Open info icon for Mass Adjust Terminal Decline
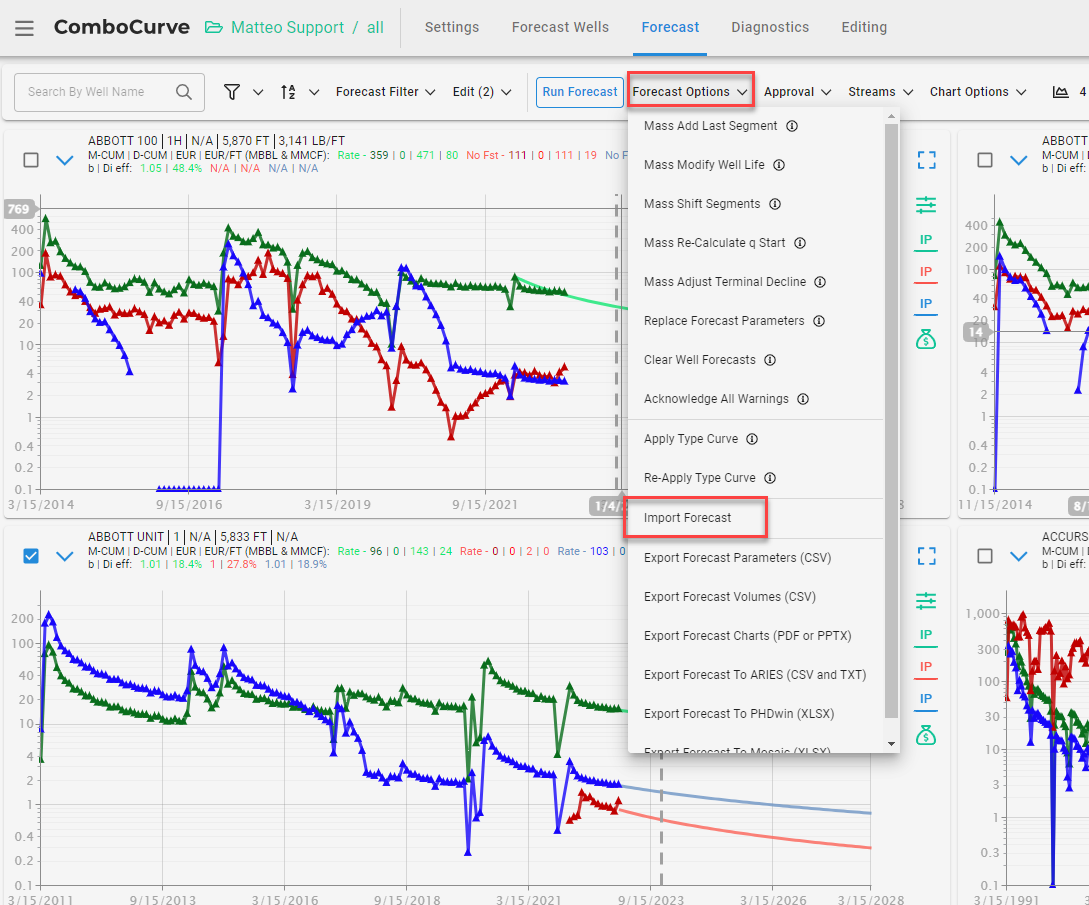This screenshot has width=1089, height=905. click(x=820, y=281)
